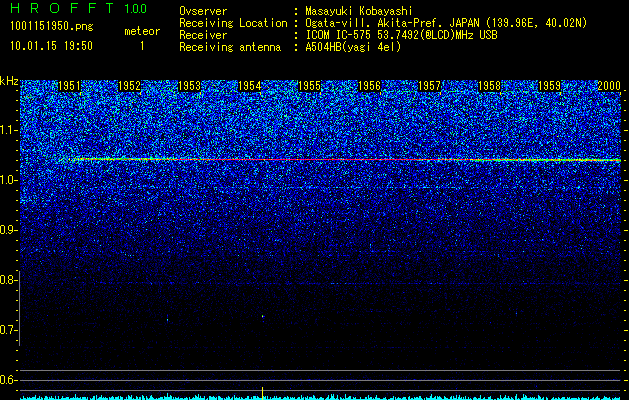The image size is (629, 400).
Task: Click the Receiver field label
Action: 203,35
